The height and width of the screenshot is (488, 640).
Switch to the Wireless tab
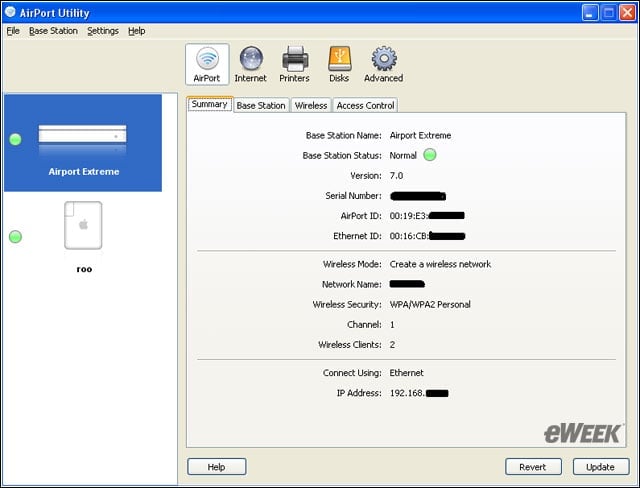311,105
